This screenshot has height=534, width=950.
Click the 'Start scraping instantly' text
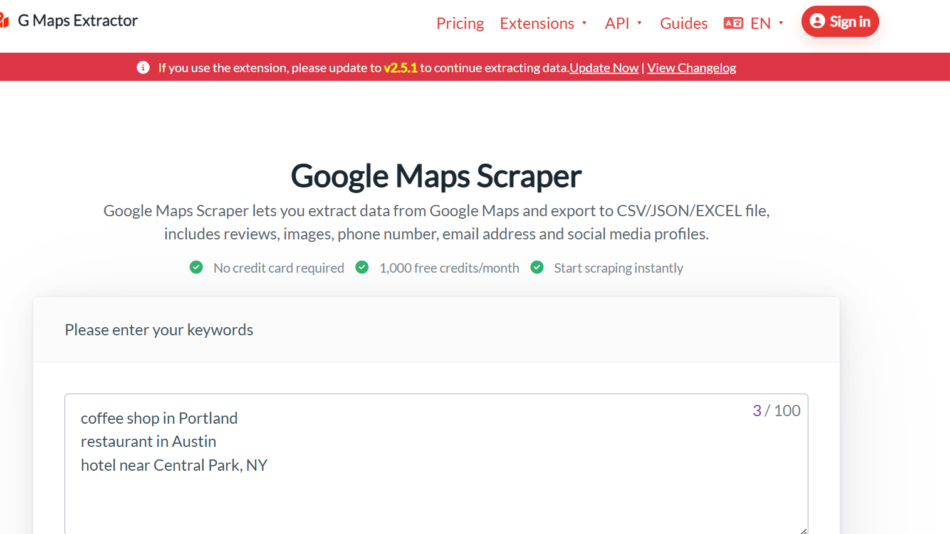tap(619, 268)
